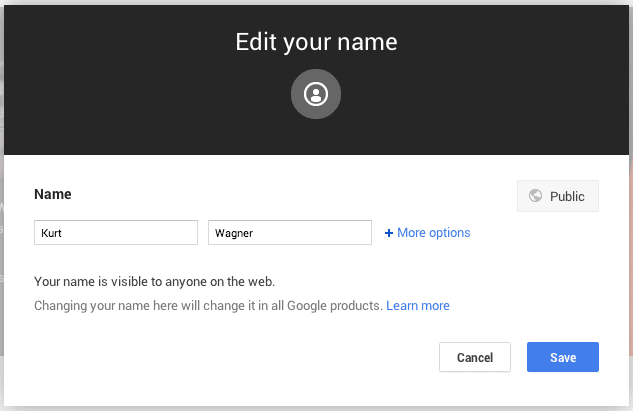Click 'Your name is visible to anyone' text
This screenshot has height=411, width=633.
point(154,281)
